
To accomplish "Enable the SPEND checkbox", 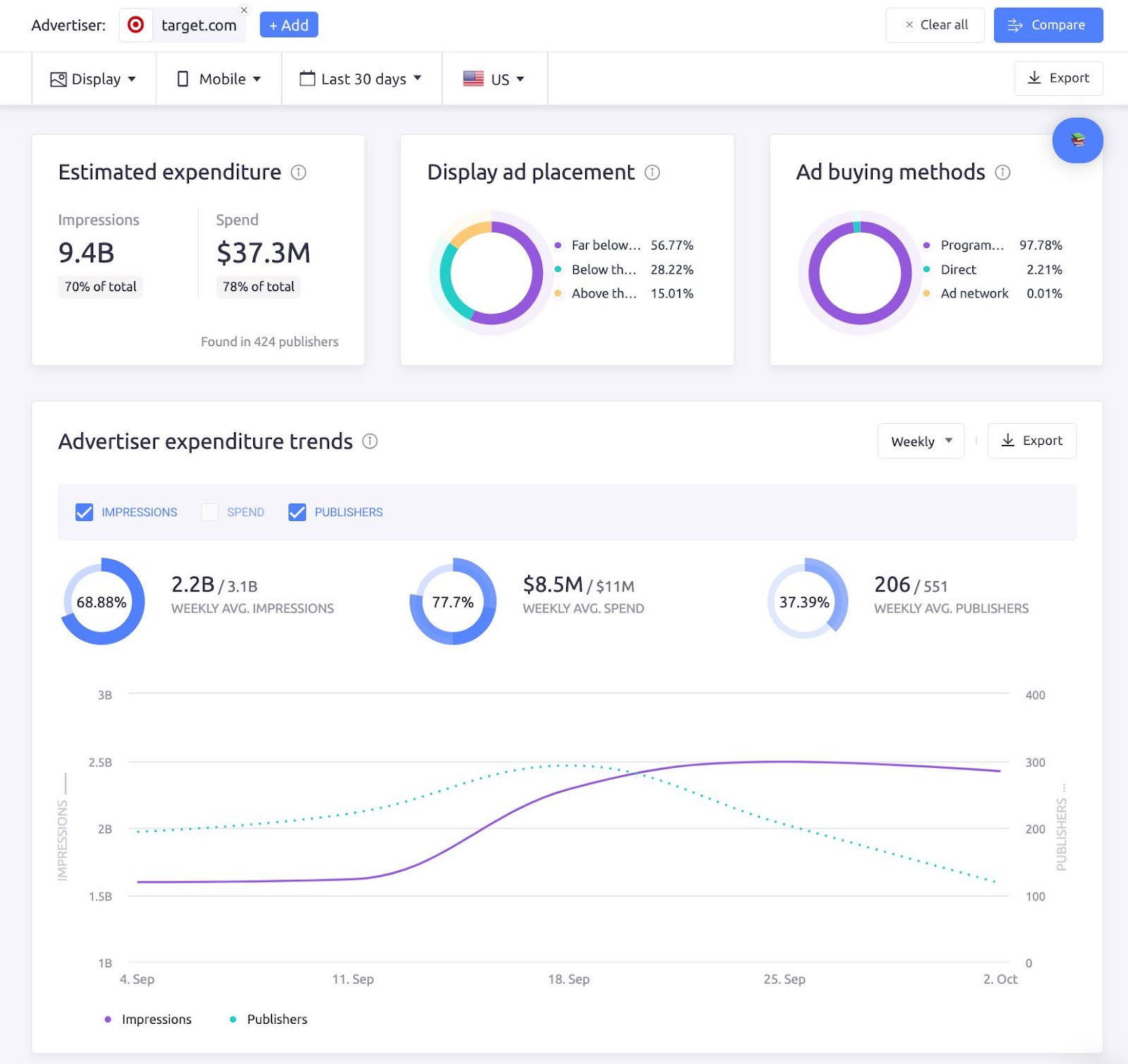I will [209, 513].
